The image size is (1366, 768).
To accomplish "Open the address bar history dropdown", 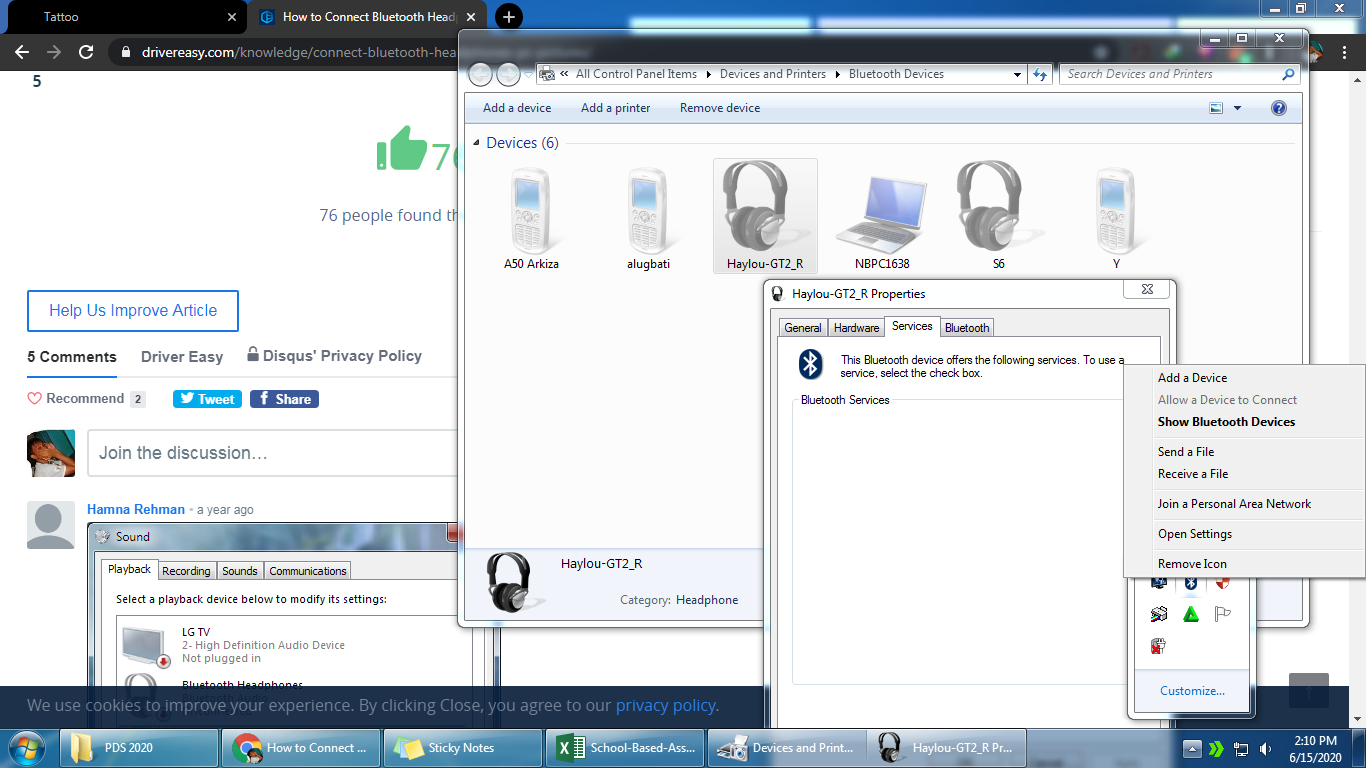I will 1017,74.
